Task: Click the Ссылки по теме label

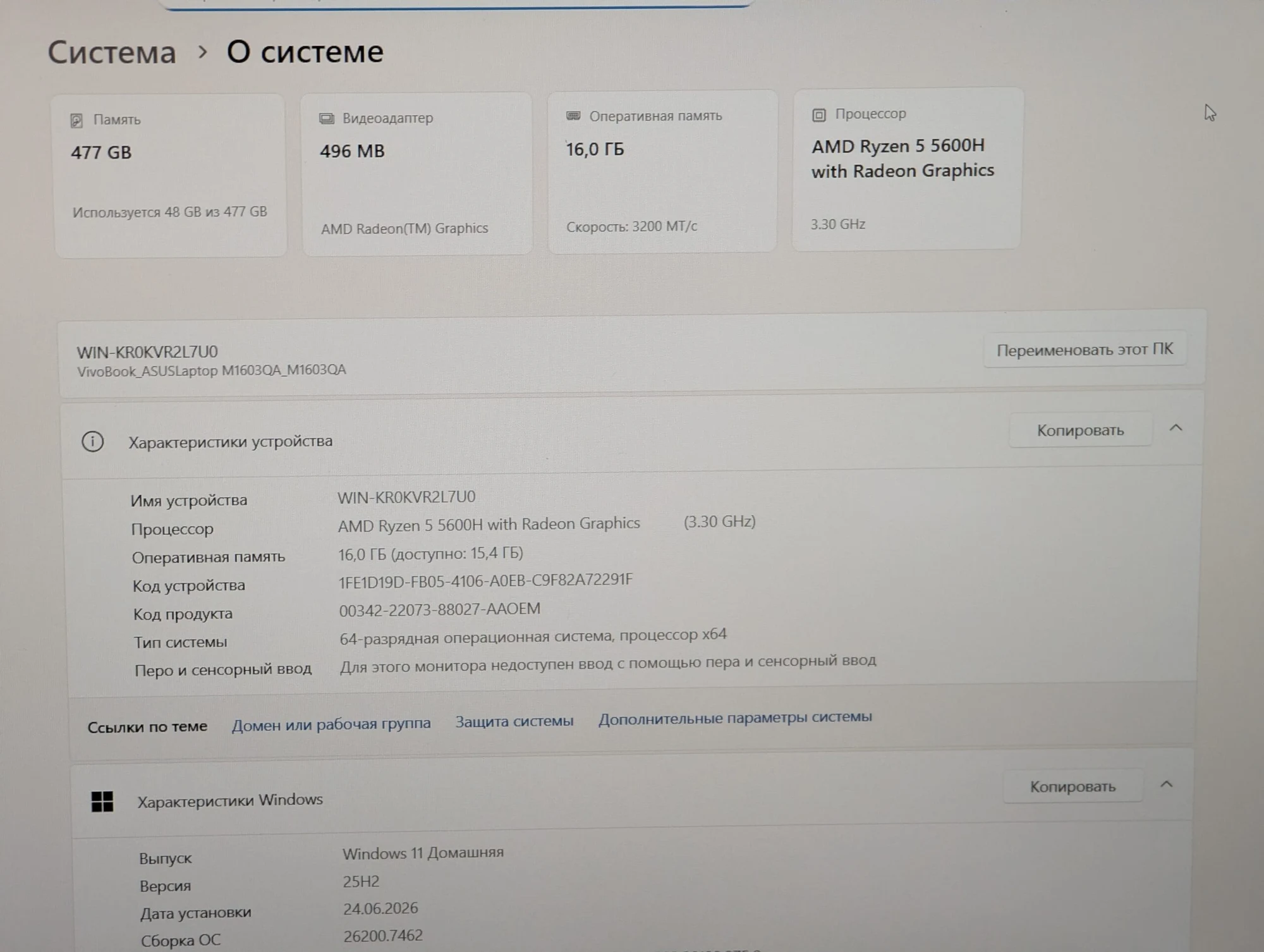Action: click(147, 727)
